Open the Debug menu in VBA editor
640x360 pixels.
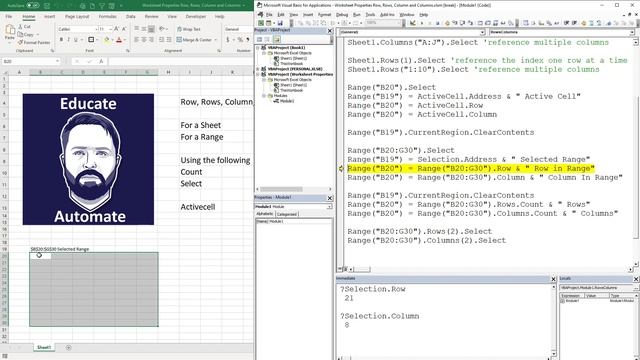(342, 15)
